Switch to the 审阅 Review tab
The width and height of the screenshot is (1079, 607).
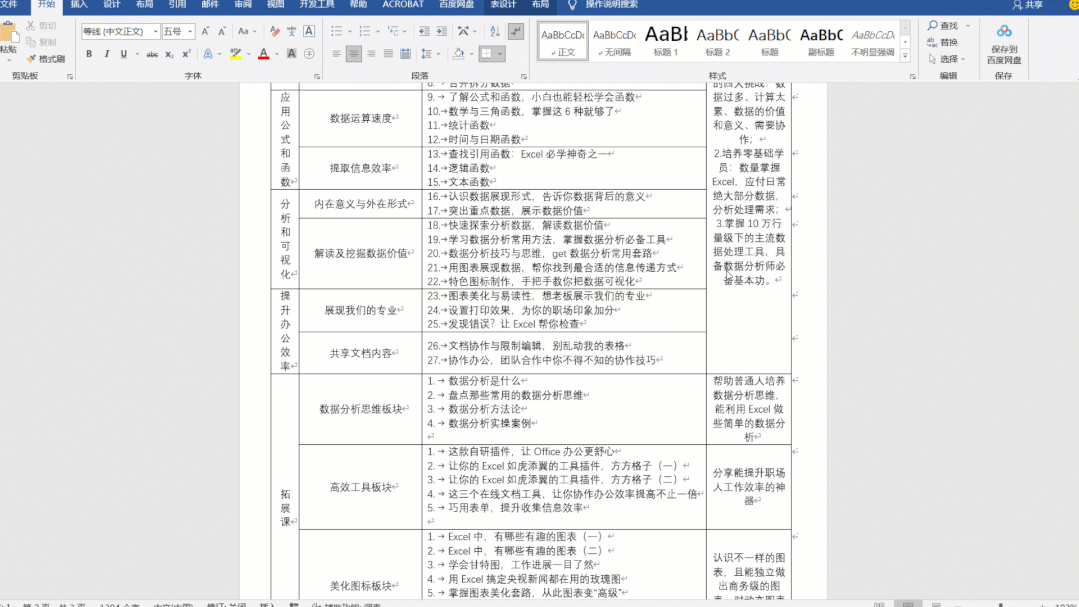[x=242, y=5]
